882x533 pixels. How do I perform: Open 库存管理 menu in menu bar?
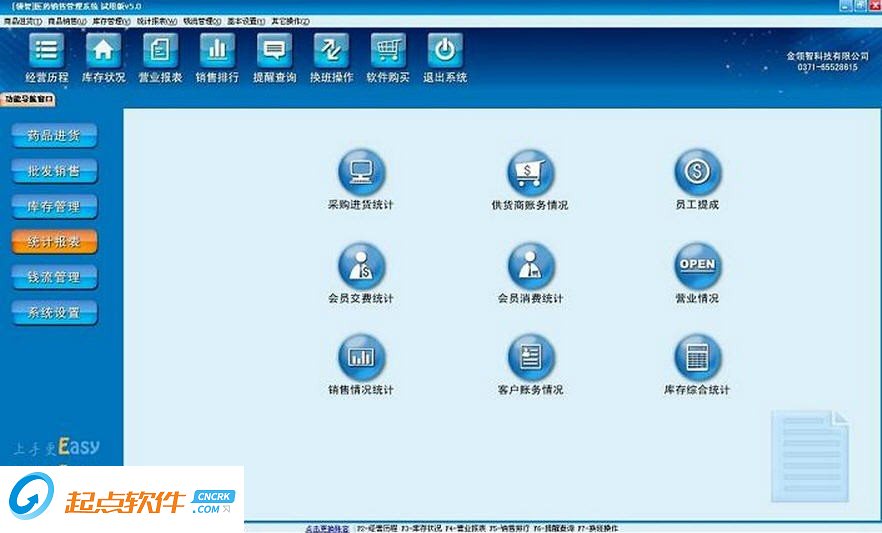coord(111,21)
